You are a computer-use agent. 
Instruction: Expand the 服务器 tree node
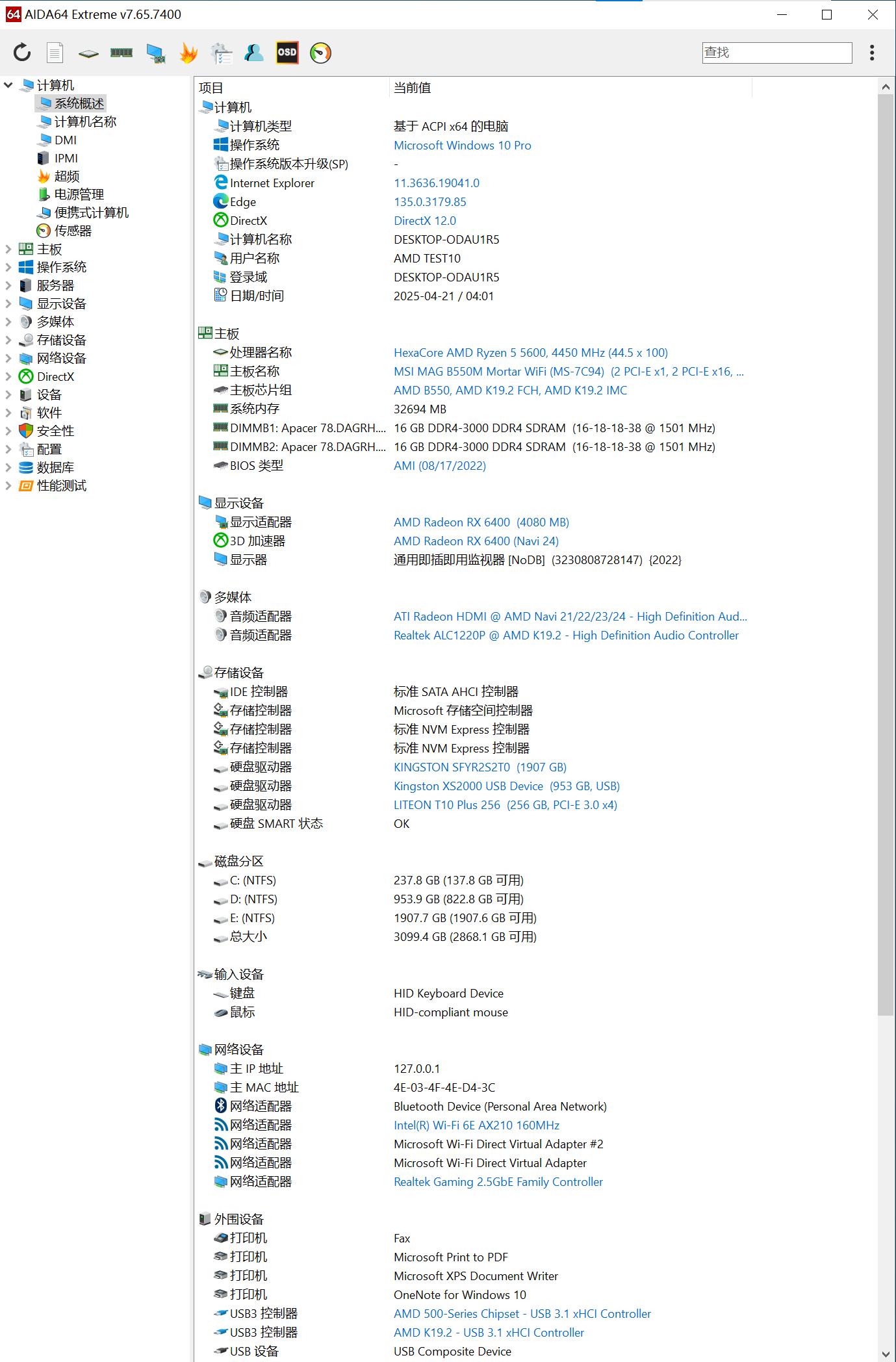pos(8,285)
